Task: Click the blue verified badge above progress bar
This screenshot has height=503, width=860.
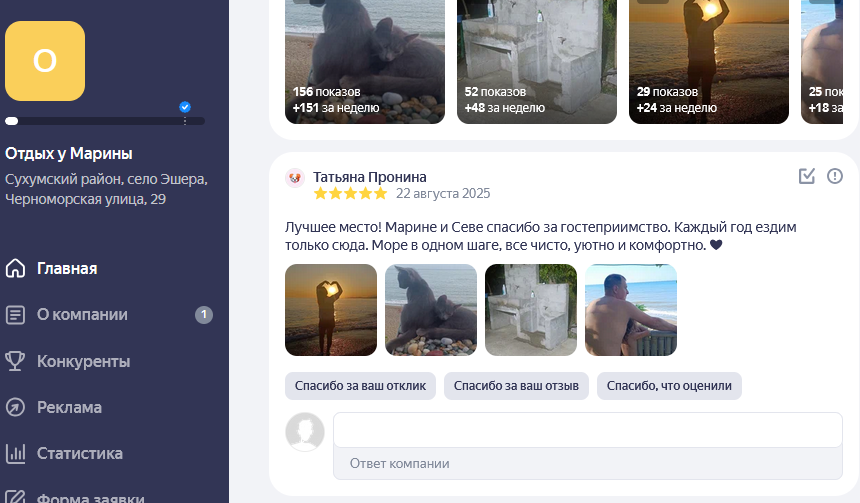Action: coord(185,106)
